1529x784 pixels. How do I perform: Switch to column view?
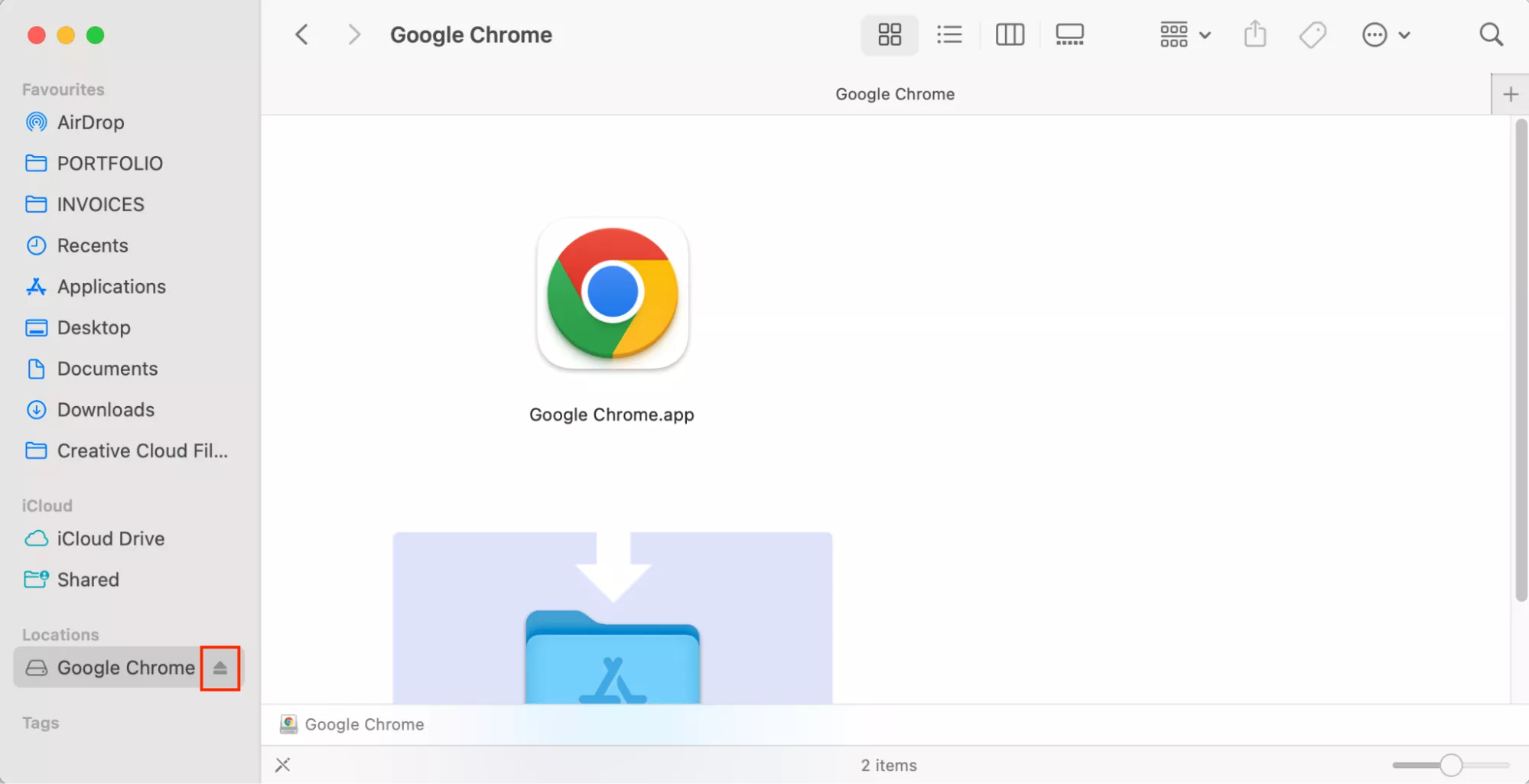click(1010, 34)
